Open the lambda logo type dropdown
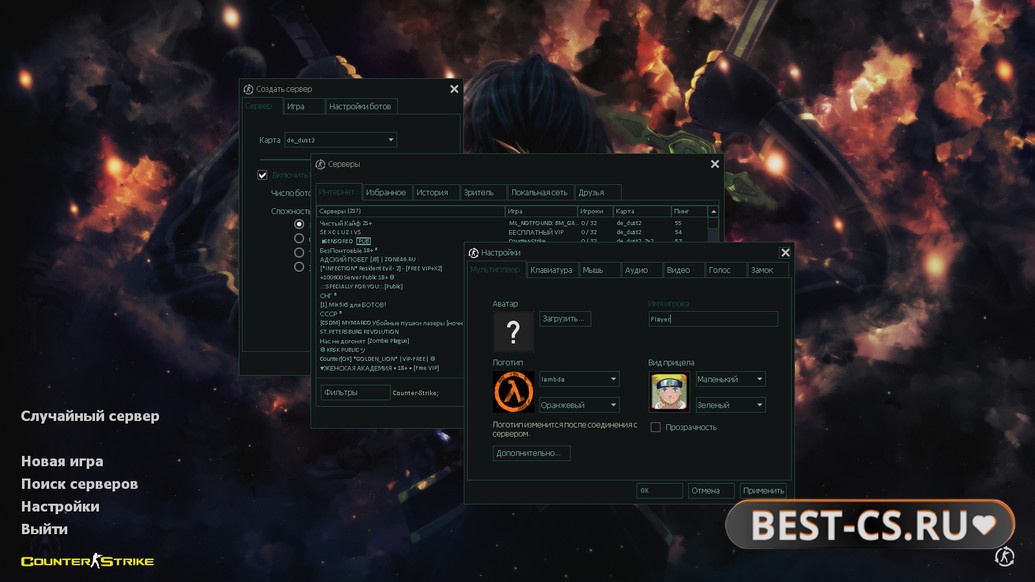 579,379
